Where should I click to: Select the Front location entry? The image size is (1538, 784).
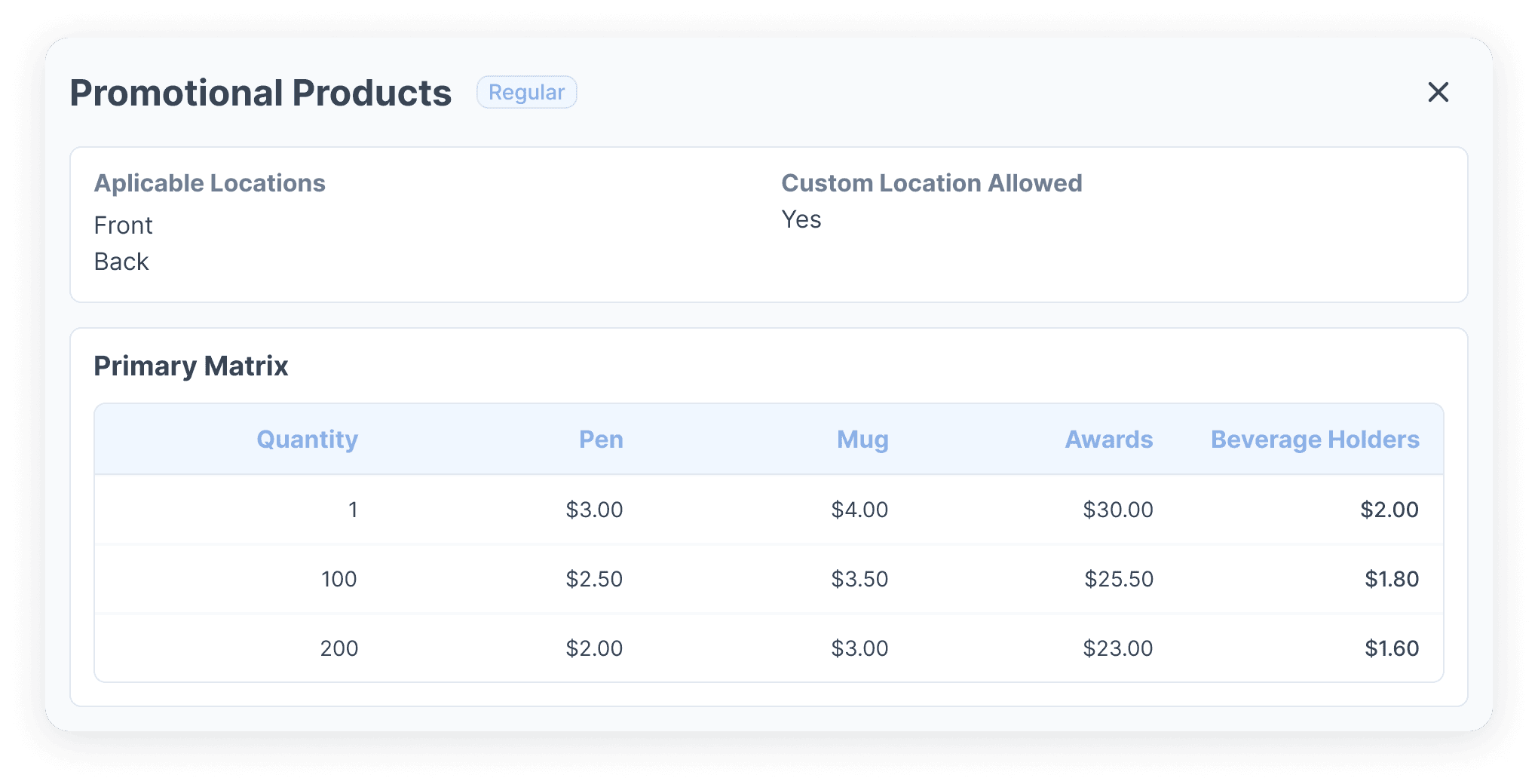[x=124, y=225]
